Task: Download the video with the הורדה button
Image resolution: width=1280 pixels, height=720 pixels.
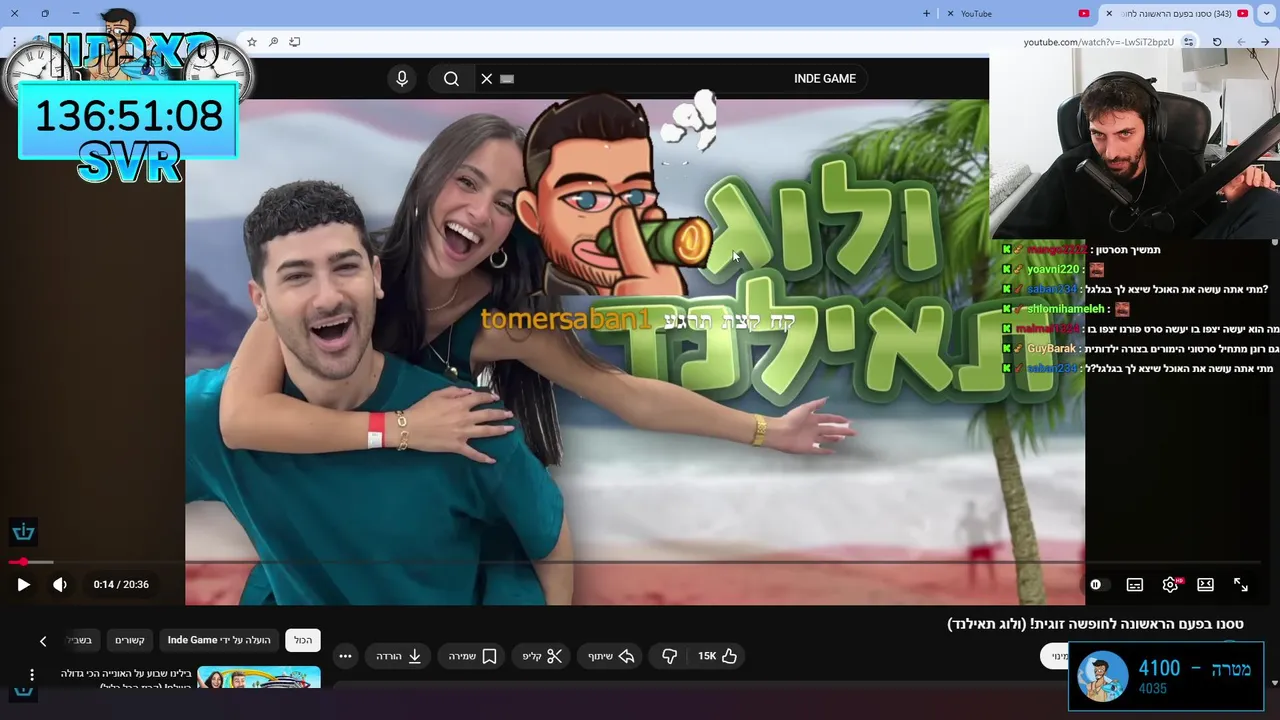Action: tap(399, 656)
